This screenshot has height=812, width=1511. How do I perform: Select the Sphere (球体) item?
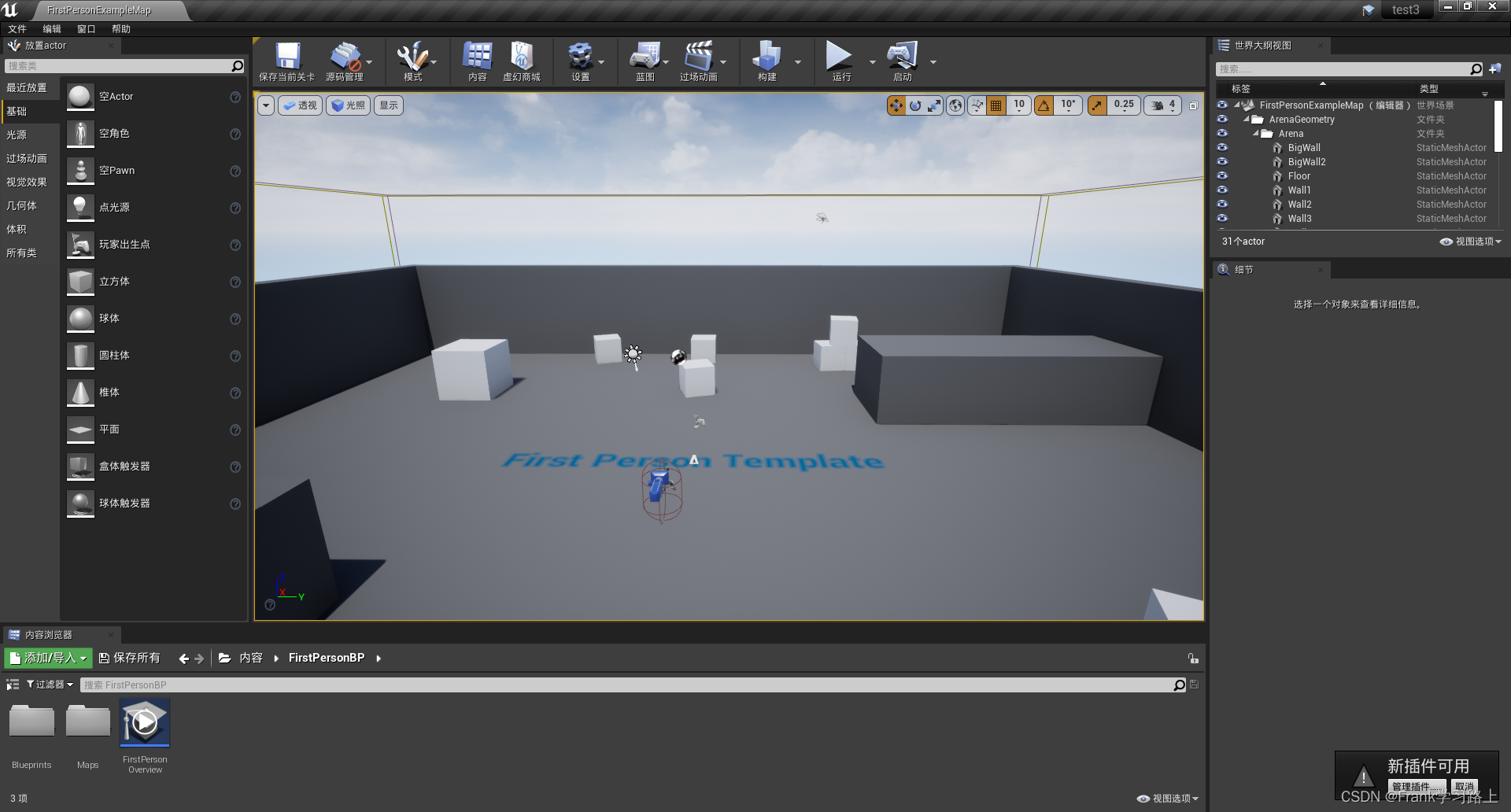pyautogui.click(x=154, y=319)
